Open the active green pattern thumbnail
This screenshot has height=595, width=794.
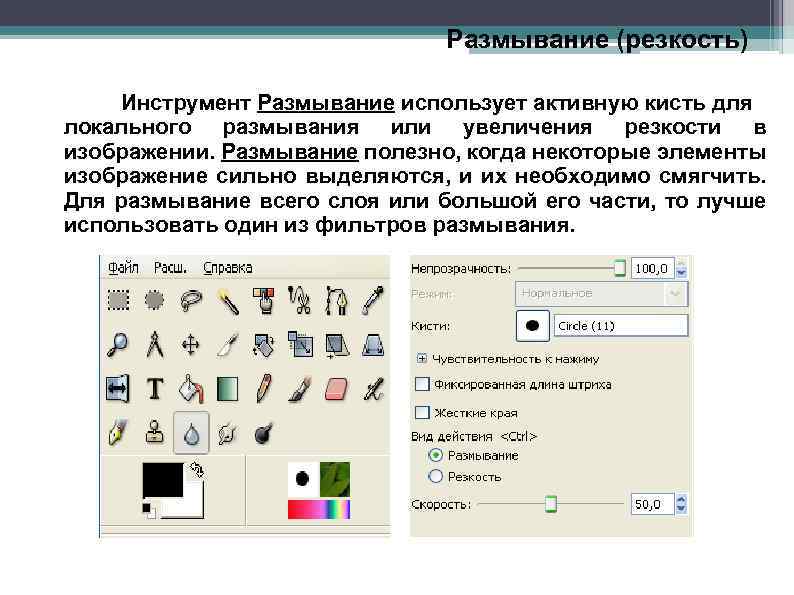pyautogui.click(x=335, y=479)
